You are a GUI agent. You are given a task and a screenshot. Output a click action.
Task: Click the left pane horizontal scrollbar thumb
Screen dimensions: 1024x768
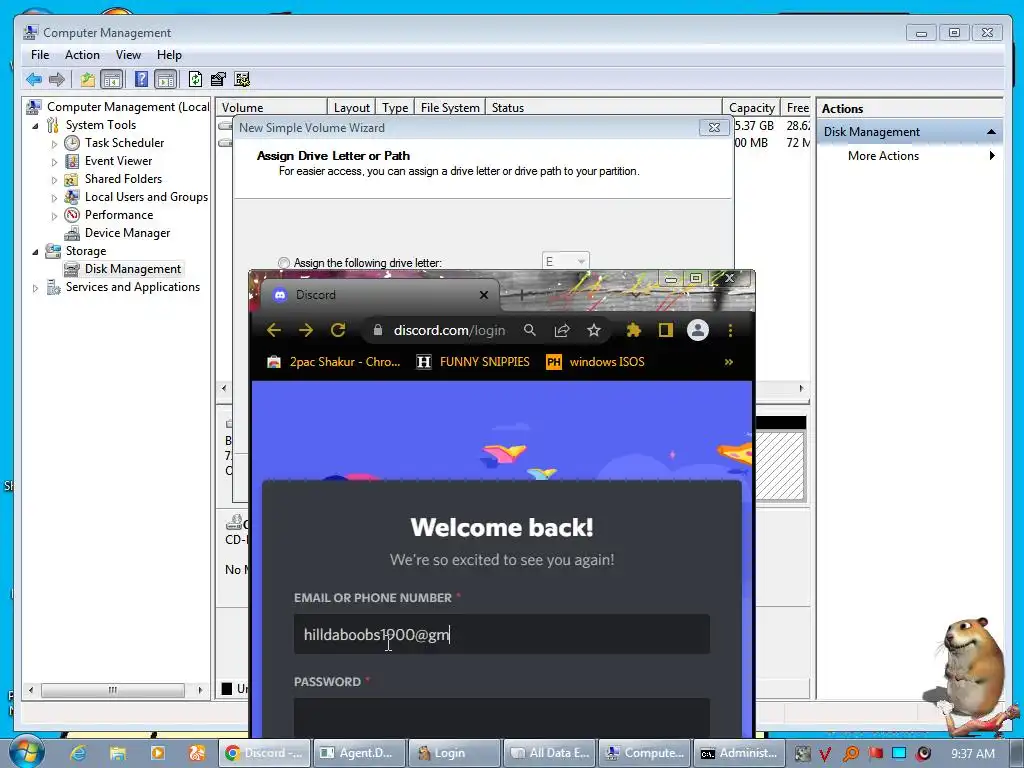(112, 690)
